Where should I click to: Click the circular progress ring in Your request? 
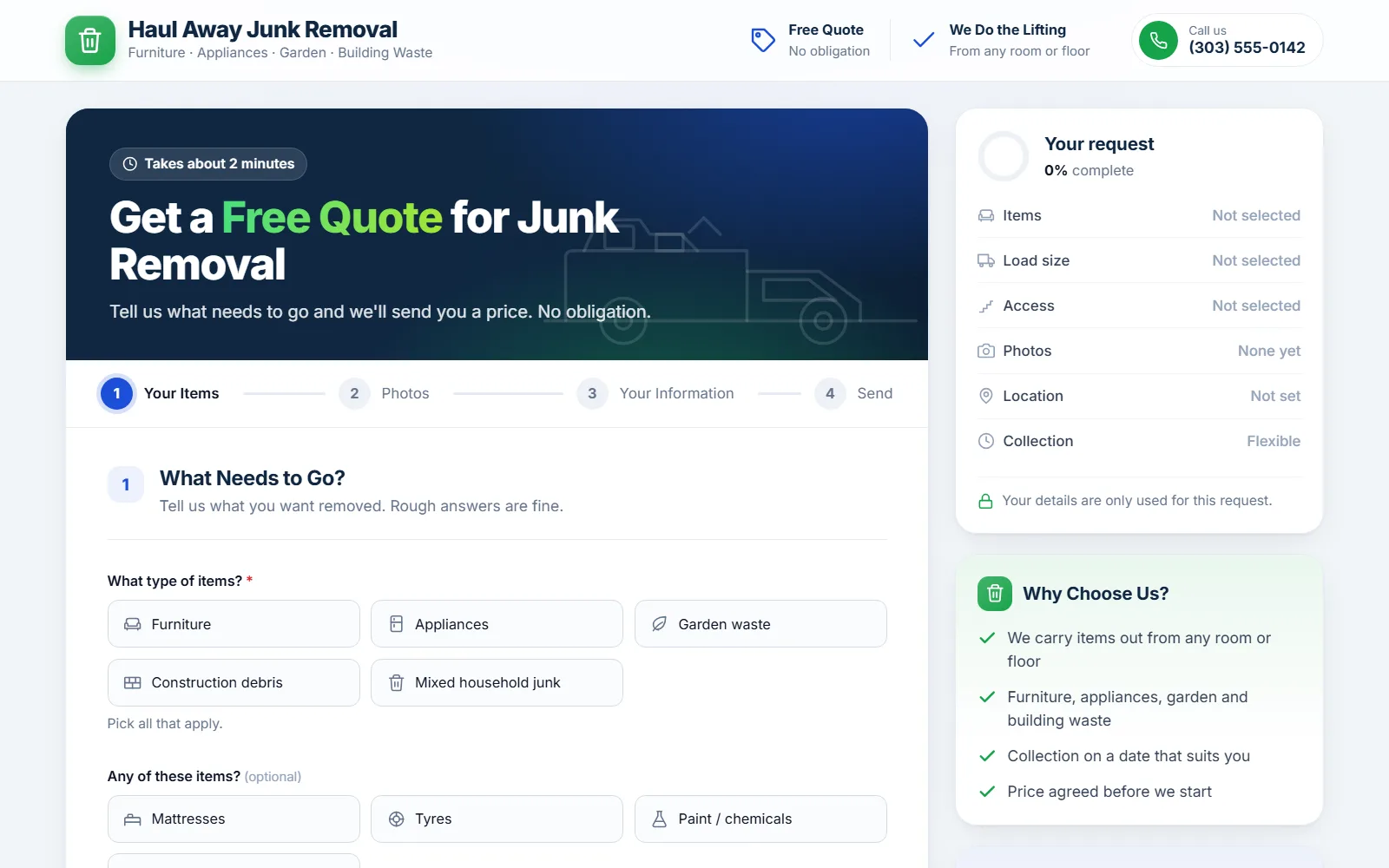1004,156
